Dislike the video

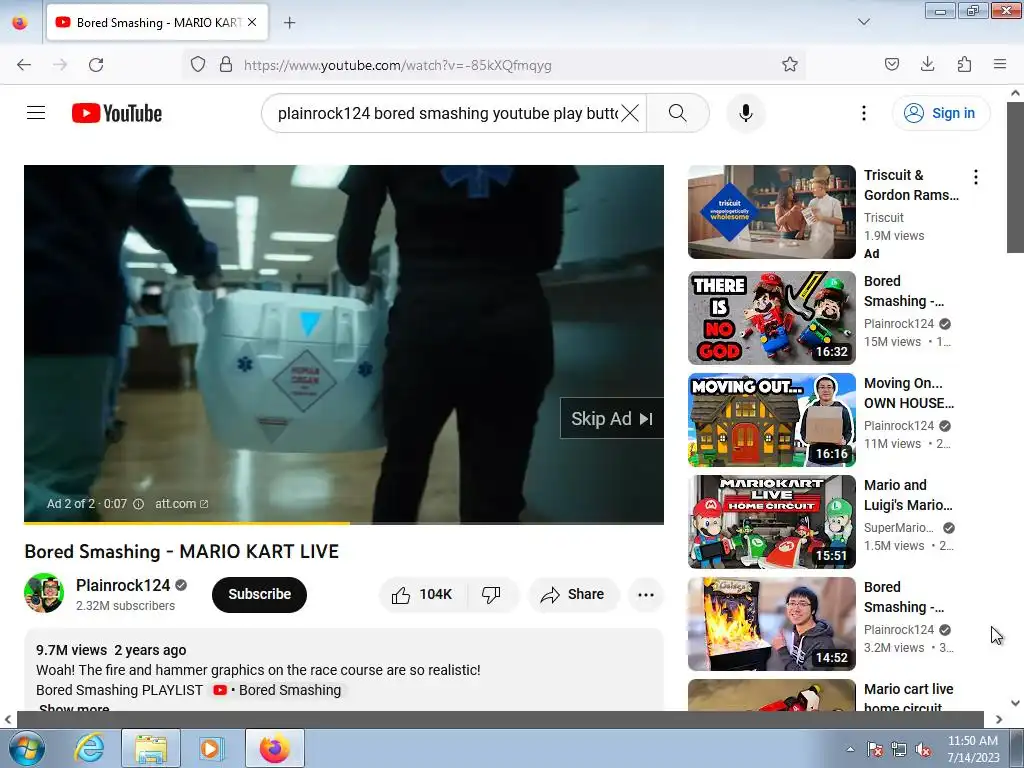tap(491, 594)
